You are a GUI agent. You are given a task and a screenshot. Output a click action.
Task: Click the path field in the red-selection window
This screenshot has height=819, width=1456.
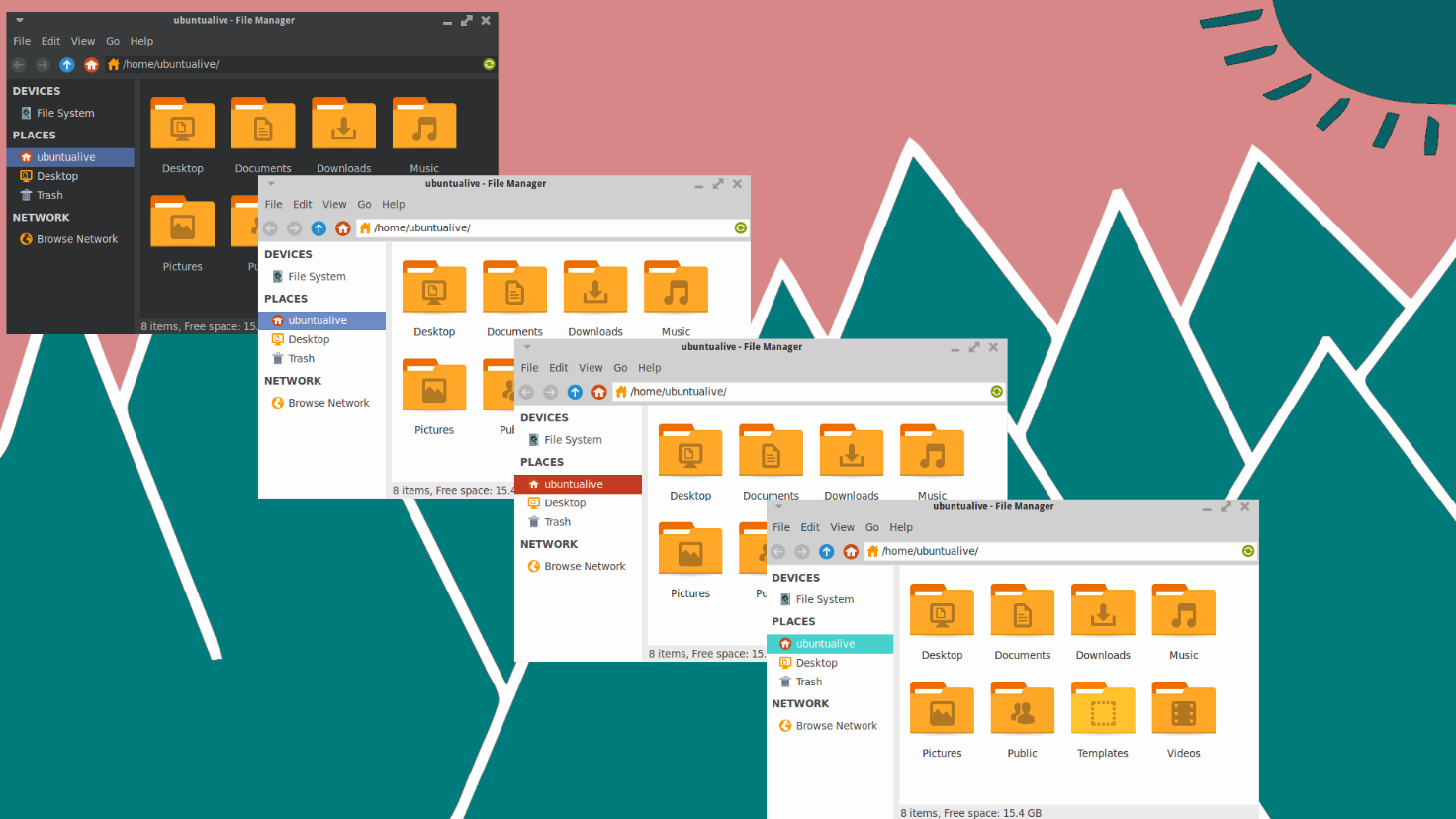coord(809,392)
